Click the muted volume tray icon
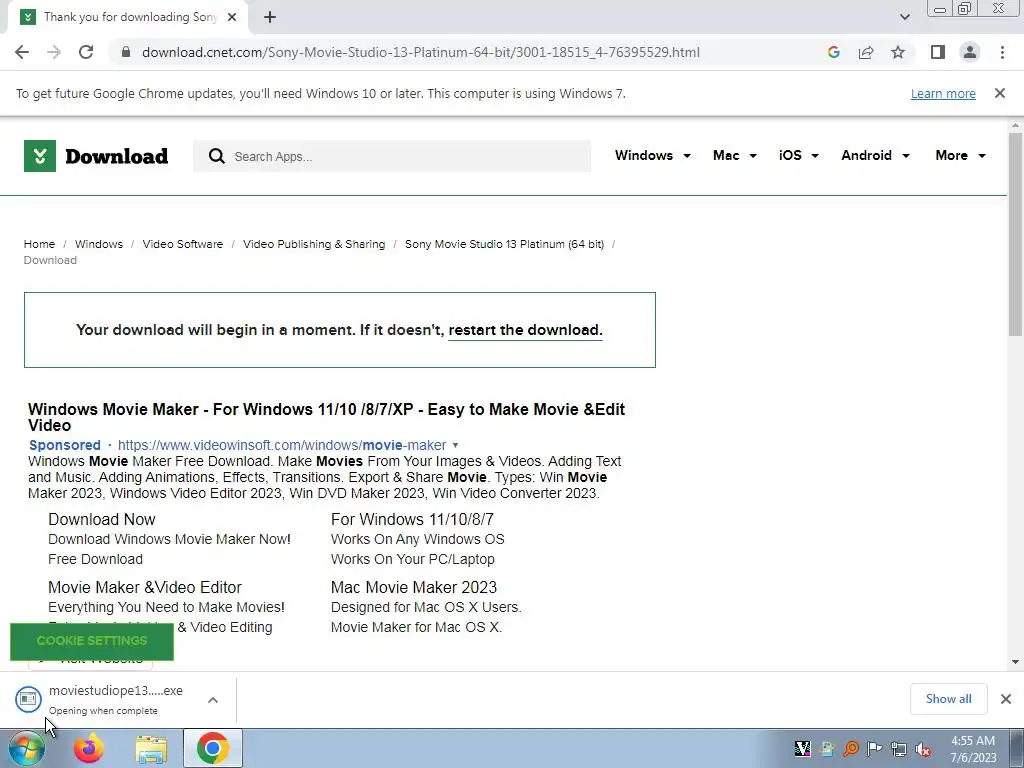This screenshot has width=1024, height=768. (923, 749)
